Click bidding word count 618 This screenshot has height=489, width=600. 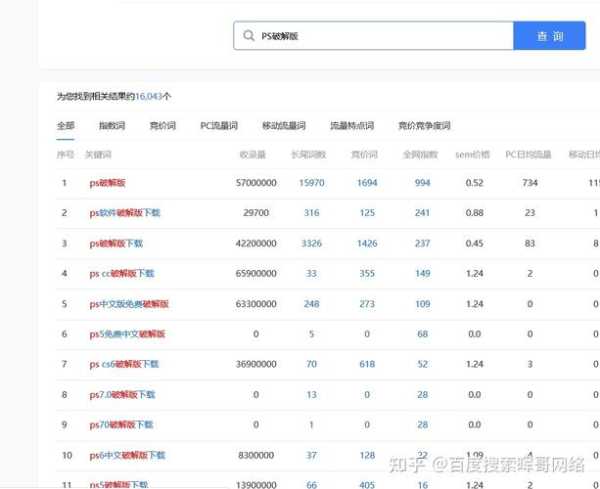(367, 364)
